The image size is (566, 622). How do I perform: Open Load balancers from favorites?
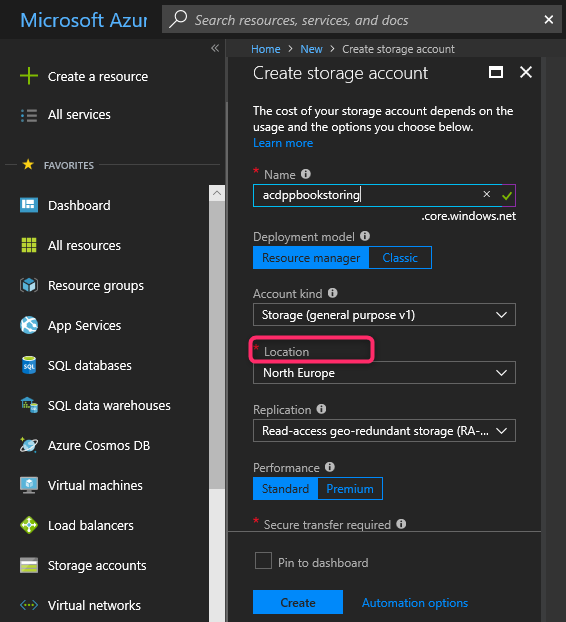[x=91, y=525]
